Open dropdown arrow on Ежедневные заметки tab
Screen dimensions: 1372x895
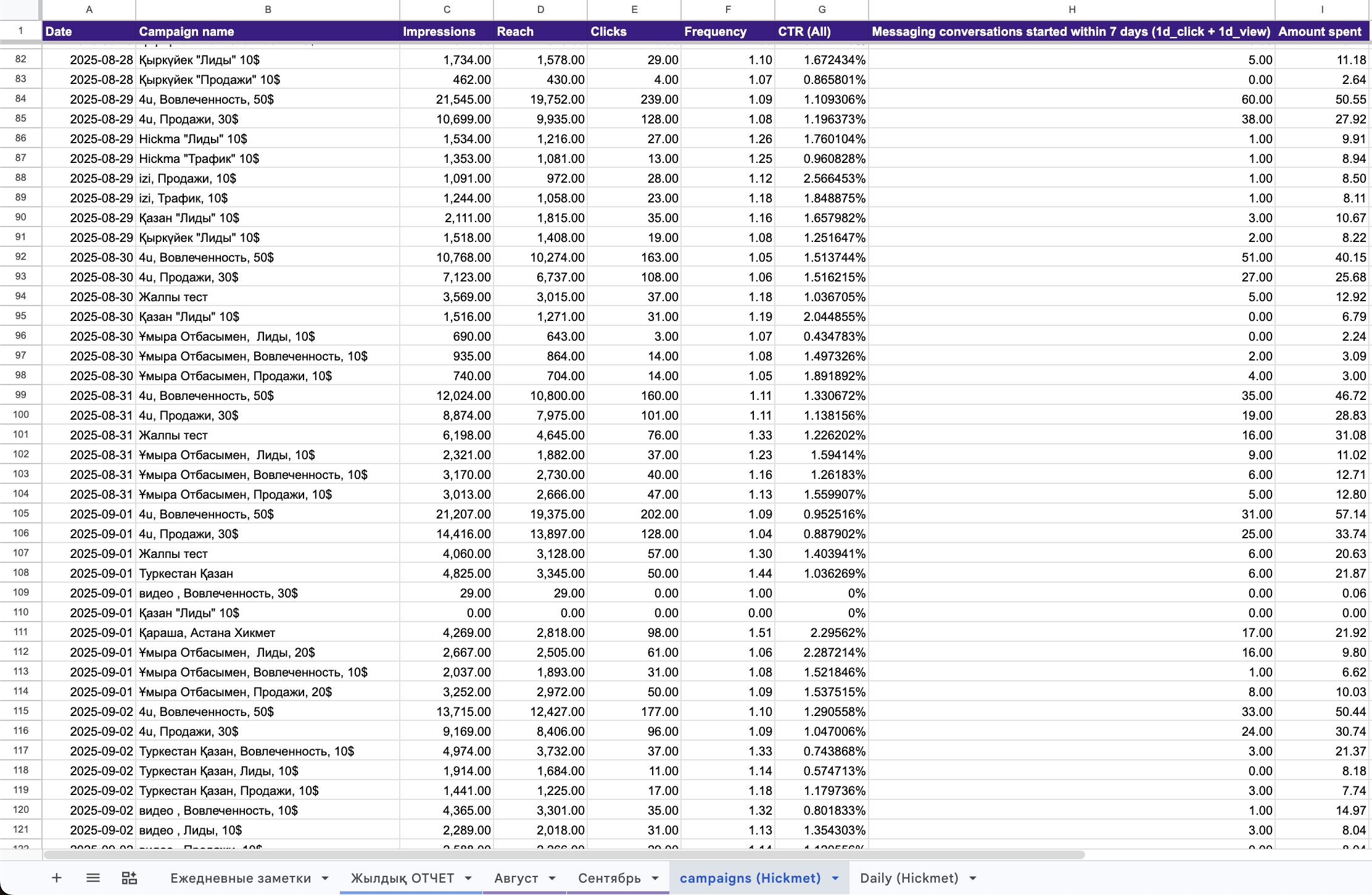(x=325, y=878)
